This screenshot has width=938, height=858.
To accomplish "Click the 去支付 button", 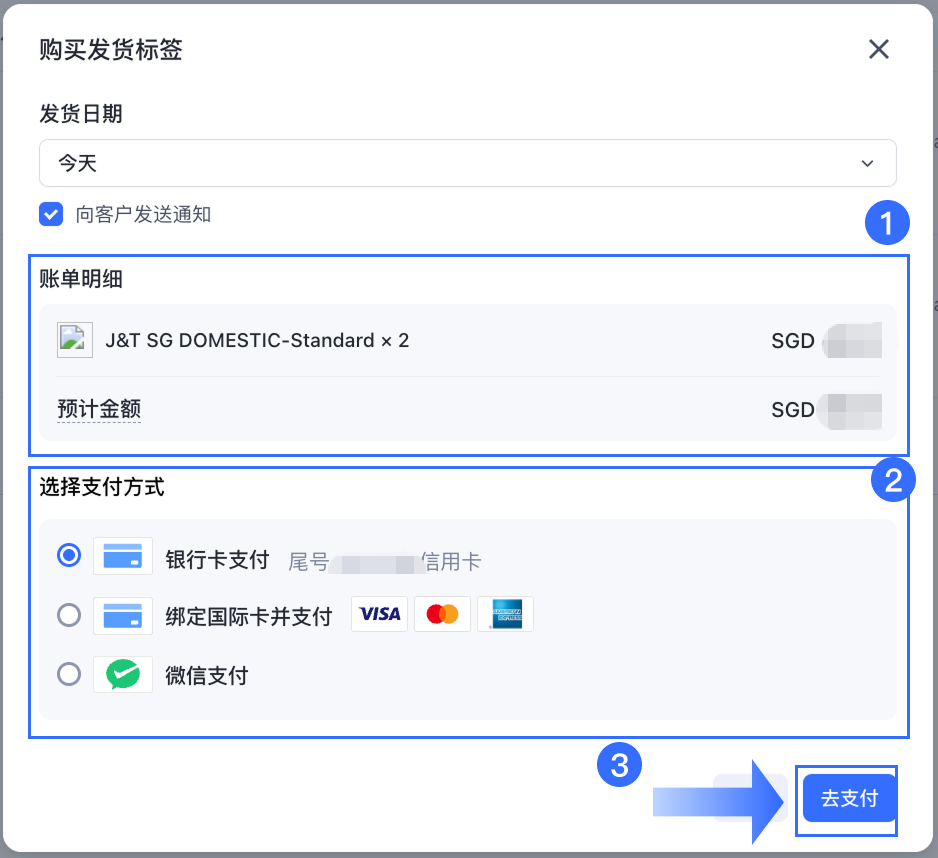I will pos(849,798).
